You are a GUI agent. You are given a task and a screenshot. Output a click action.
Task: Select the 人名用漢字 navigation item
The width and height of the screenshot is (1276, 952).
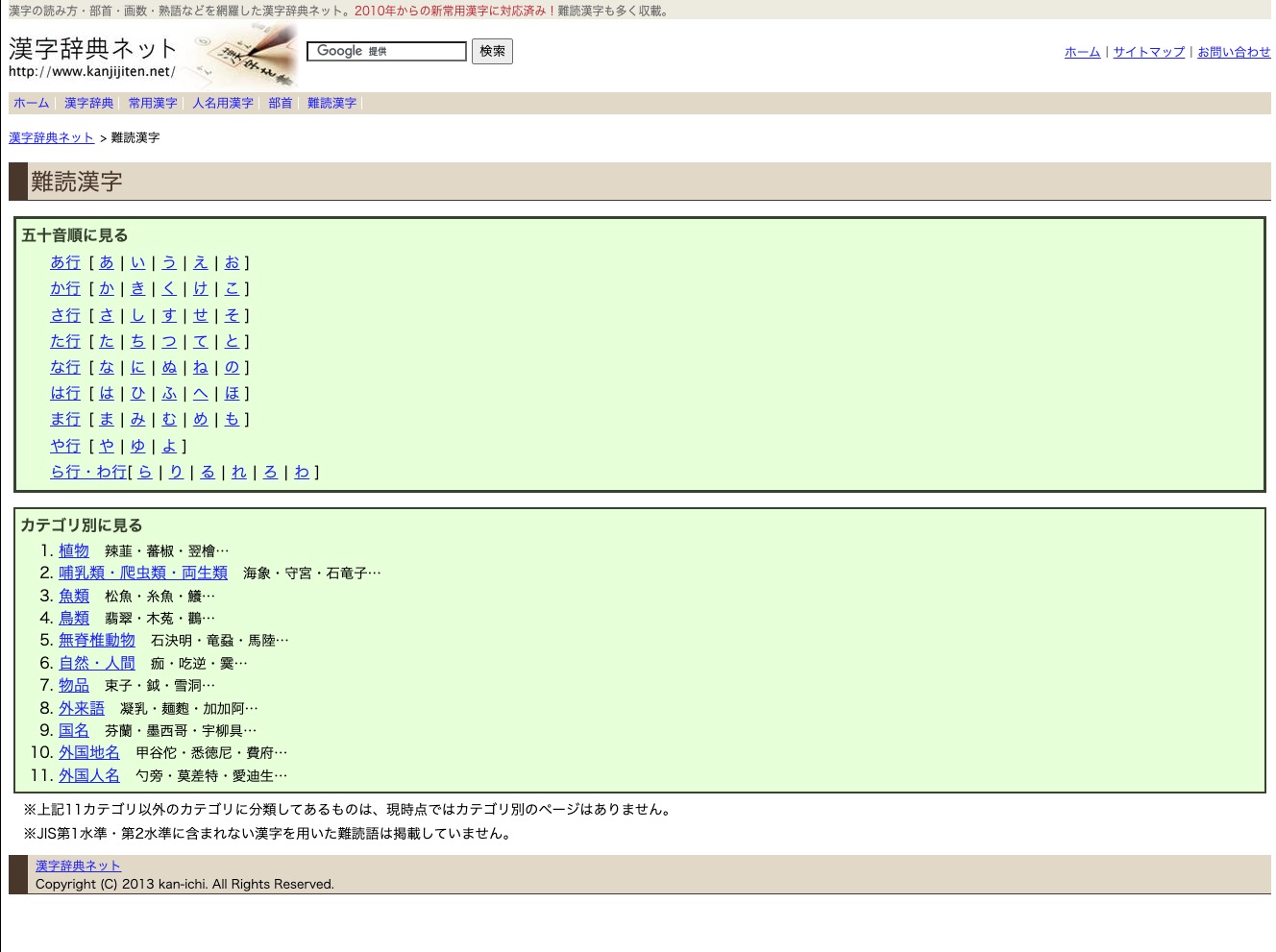point(222,103)
